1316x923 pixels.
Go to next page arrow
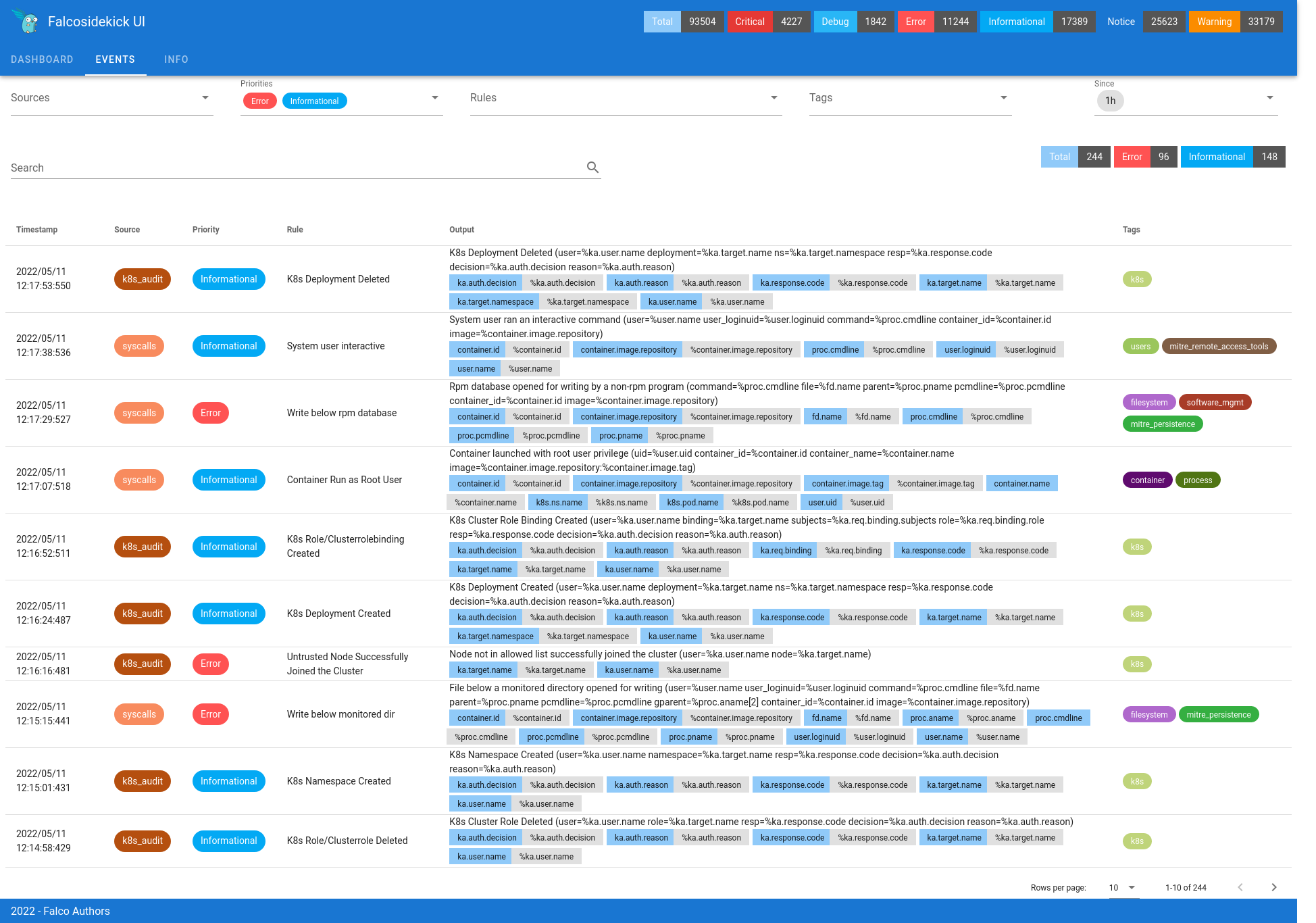pyautogui.click(x=1273, y=887)
